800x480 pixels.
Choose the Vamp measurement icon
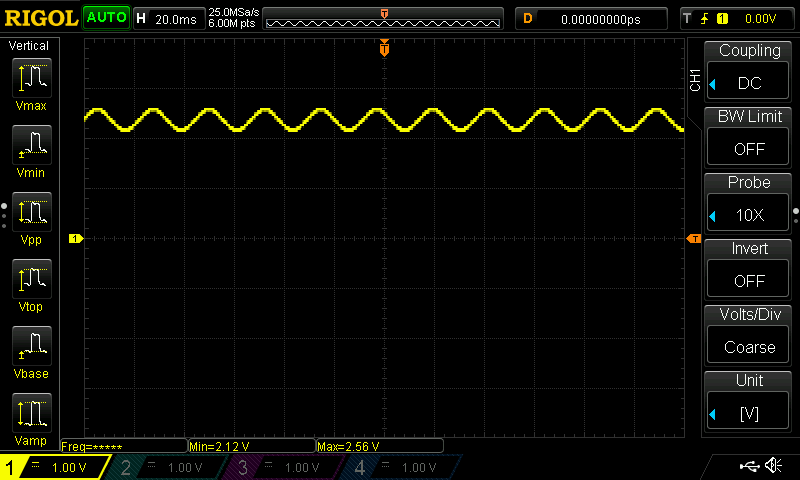[32, 413]
